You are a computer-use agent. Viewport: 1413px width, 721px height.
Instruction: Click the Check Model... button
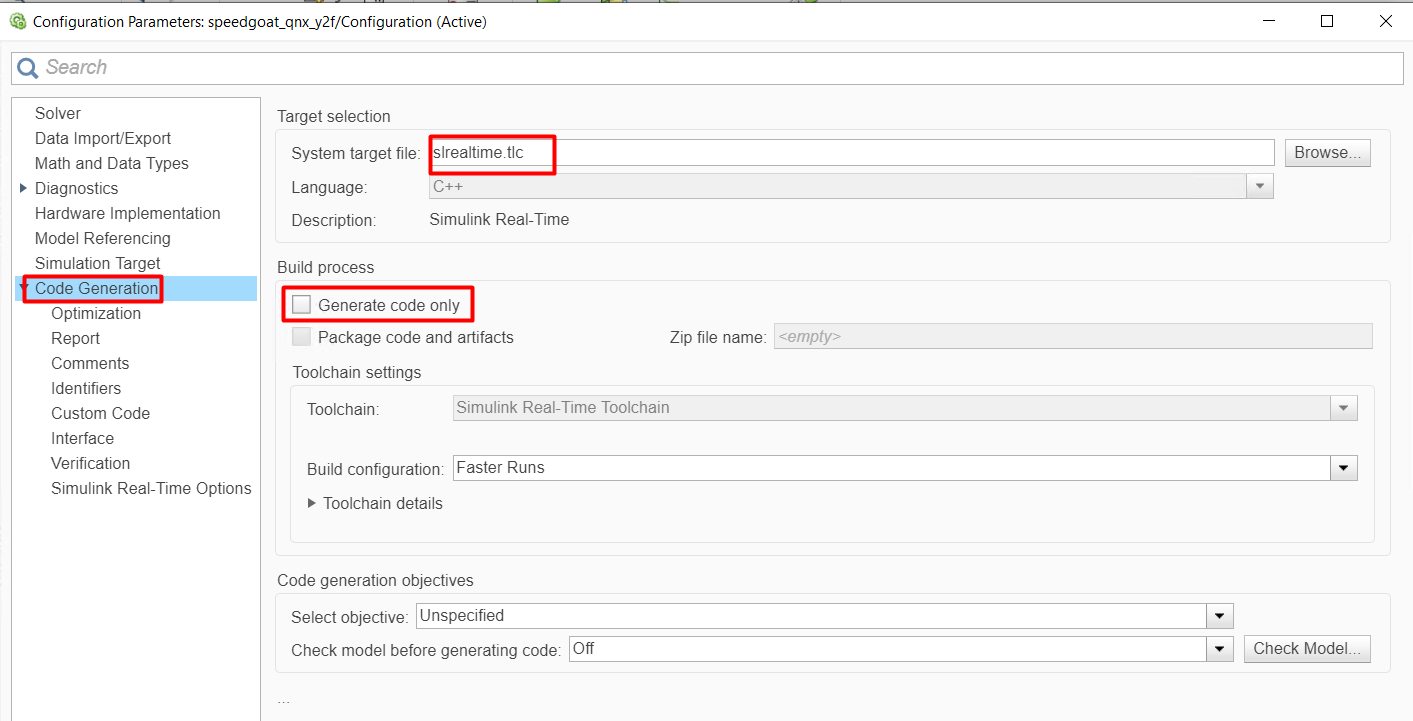[1307, 649]
